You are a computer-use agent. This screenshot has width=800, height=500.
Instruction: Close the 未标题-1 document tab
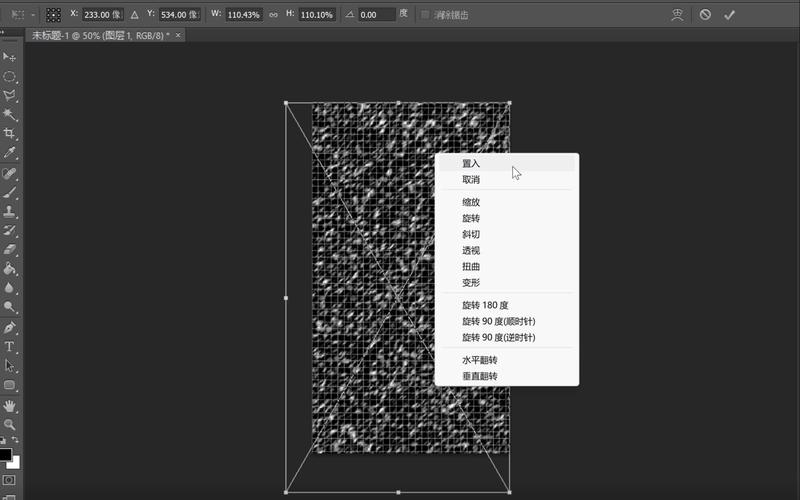pos(178,35)
